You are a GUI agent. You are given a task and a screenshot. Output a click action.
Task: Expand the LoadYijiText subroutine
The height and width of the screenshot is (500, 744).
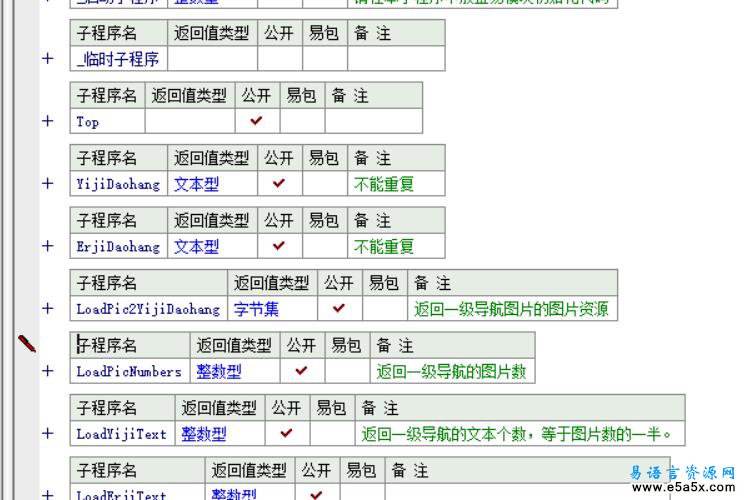click(x=47, y=434)
